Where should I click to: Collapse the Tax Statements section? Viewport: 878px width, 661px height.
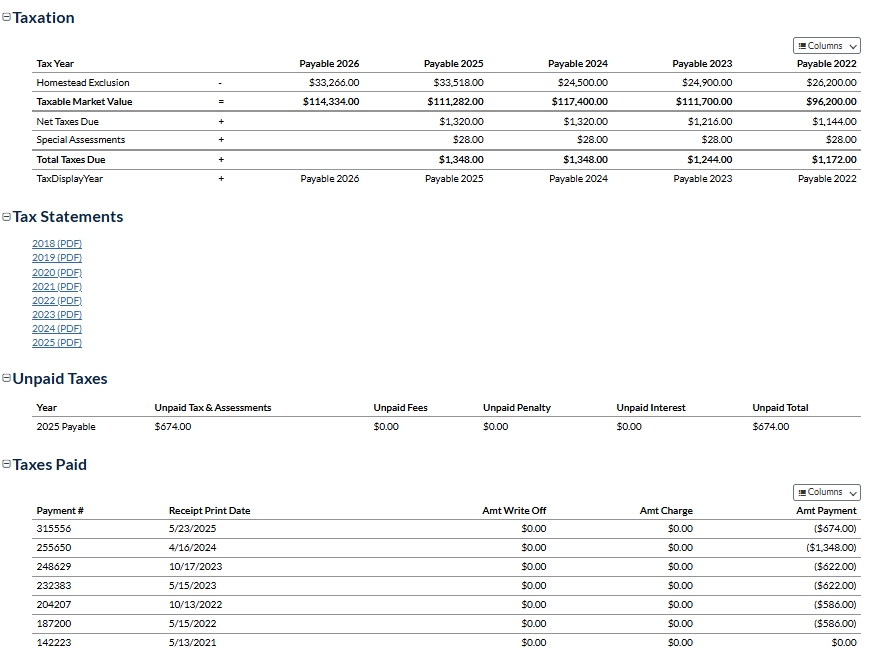point(7,217)
